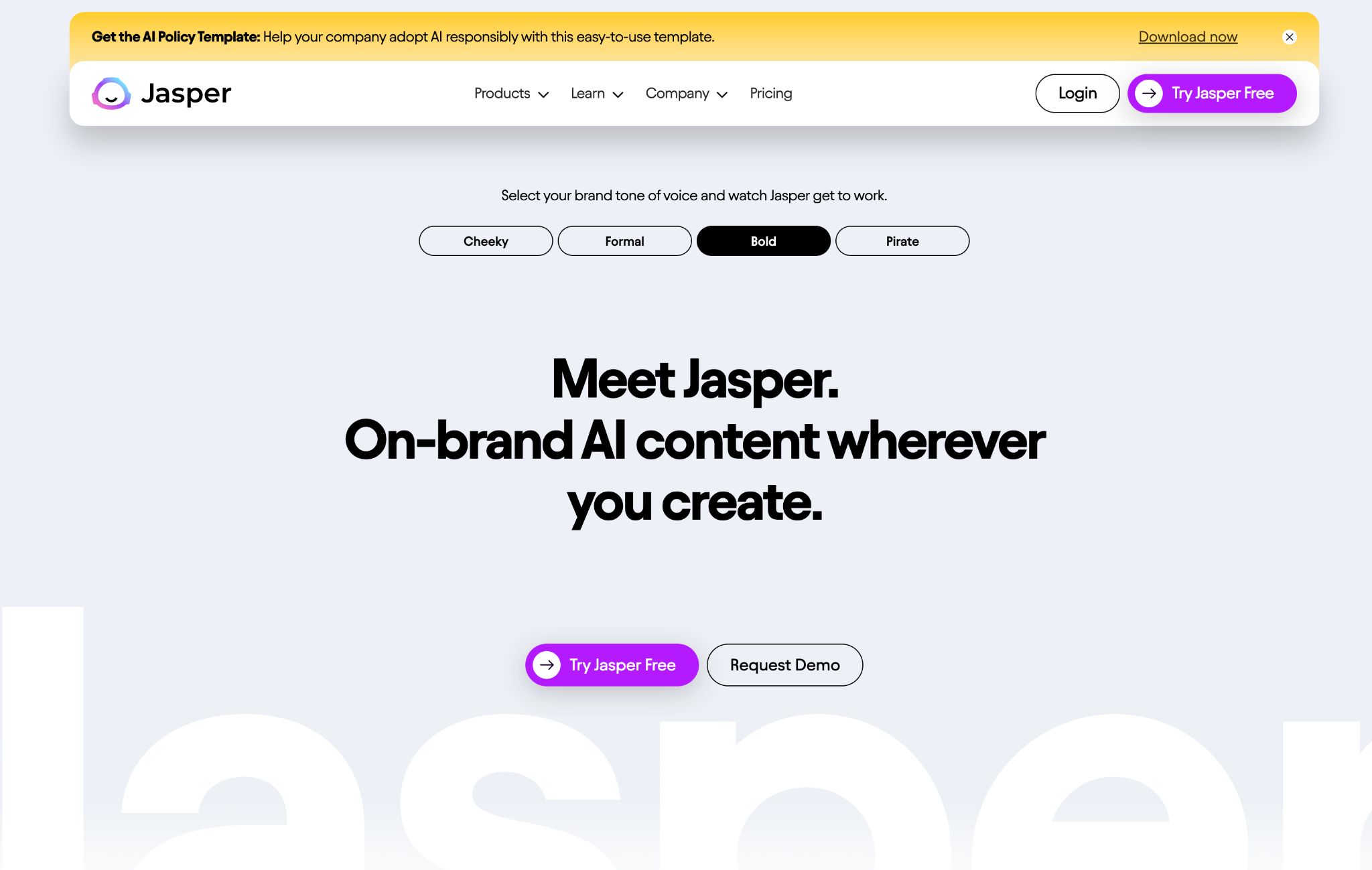This screenshot has height=870, width=1372.
Task: Click the Jasper brand ring logo
Action: click(110, 93)
